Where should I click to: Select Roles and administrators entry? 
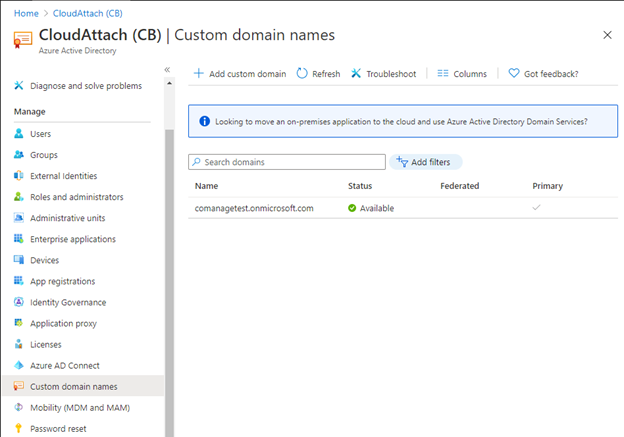coord(77,197)
